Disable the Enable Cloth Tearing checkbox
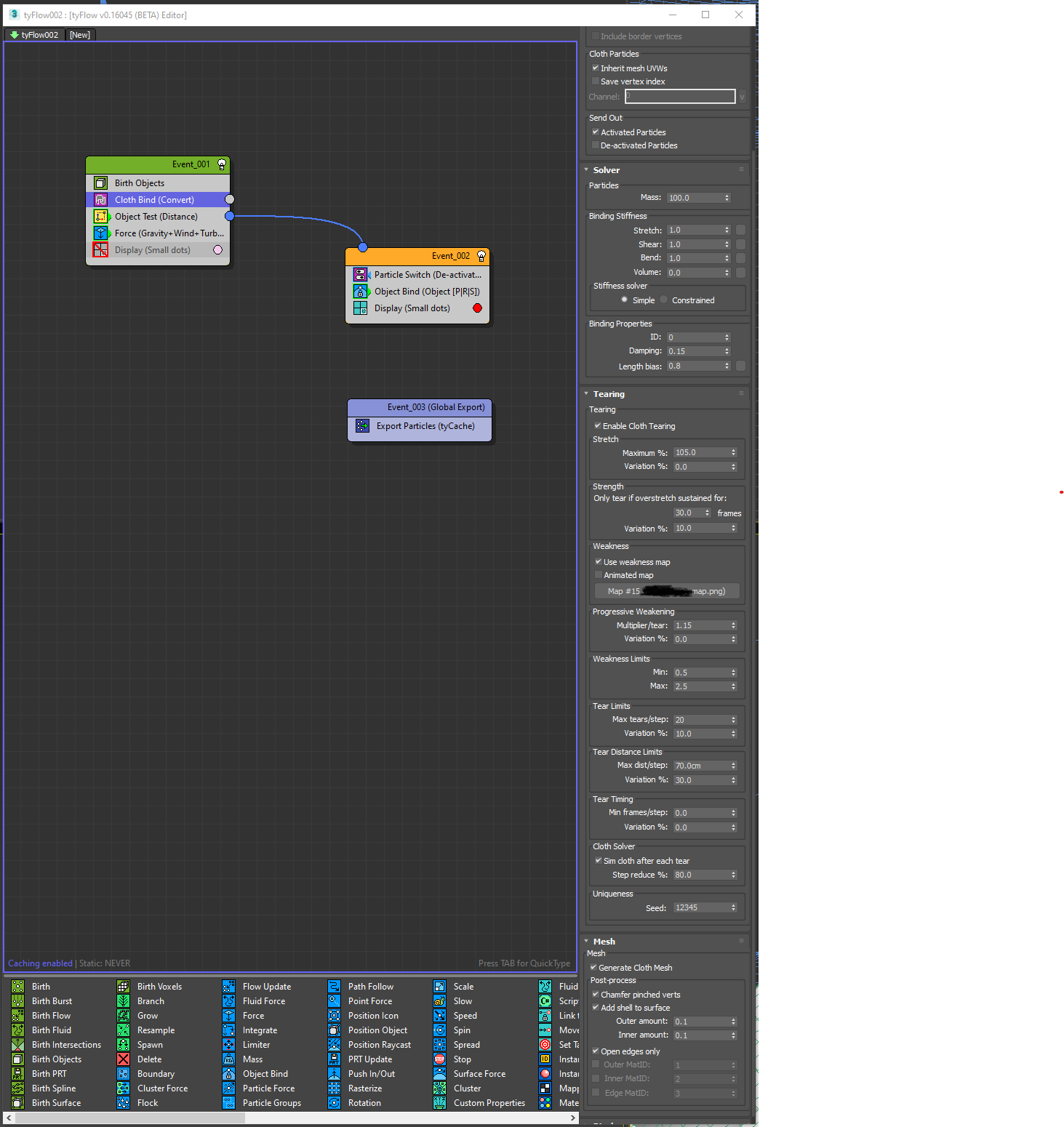1064x1127 pixels. [x=598, y=426]
